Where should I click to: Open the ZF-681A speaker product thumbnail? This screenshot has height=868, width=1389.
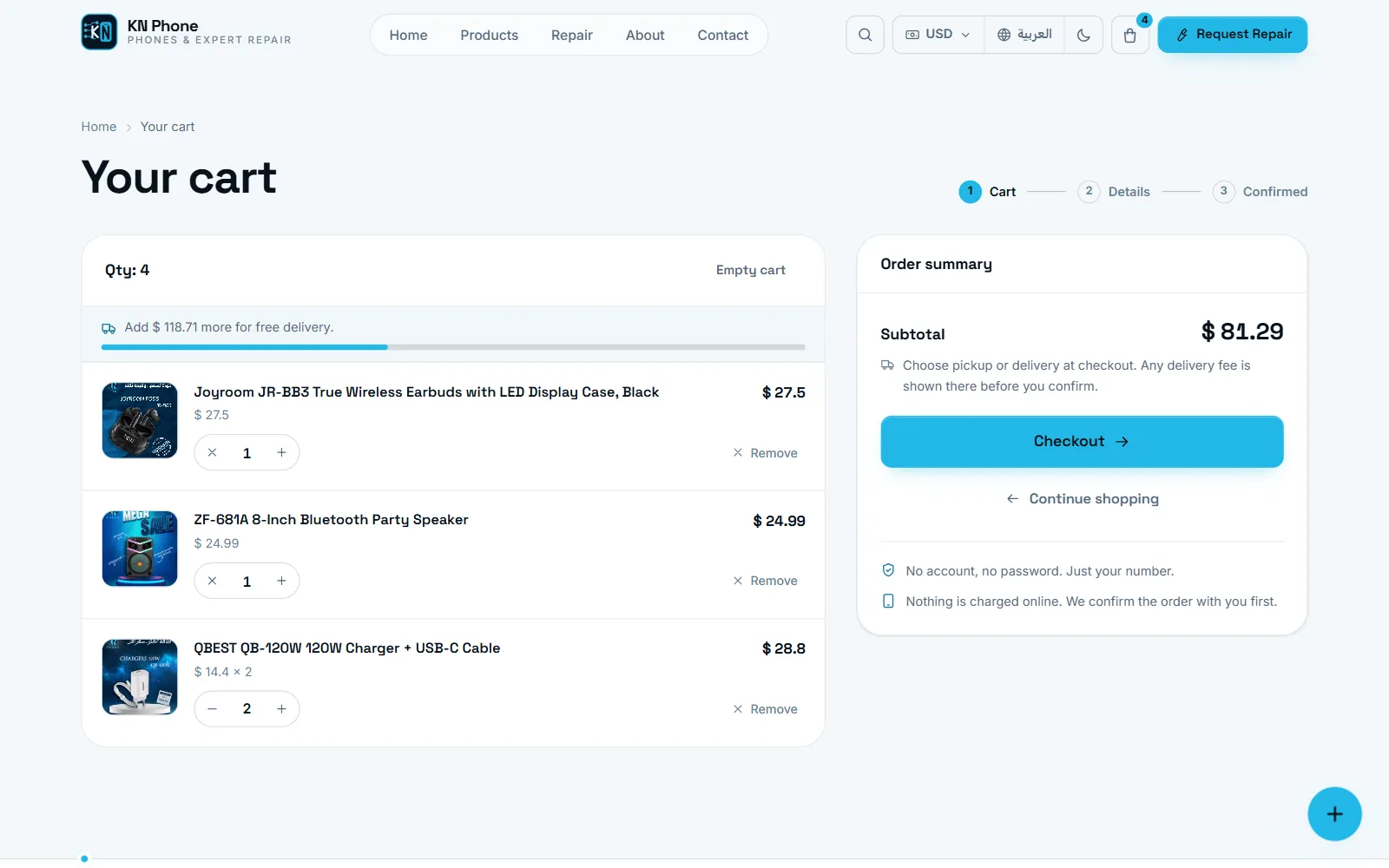click(x=140, y=549)
